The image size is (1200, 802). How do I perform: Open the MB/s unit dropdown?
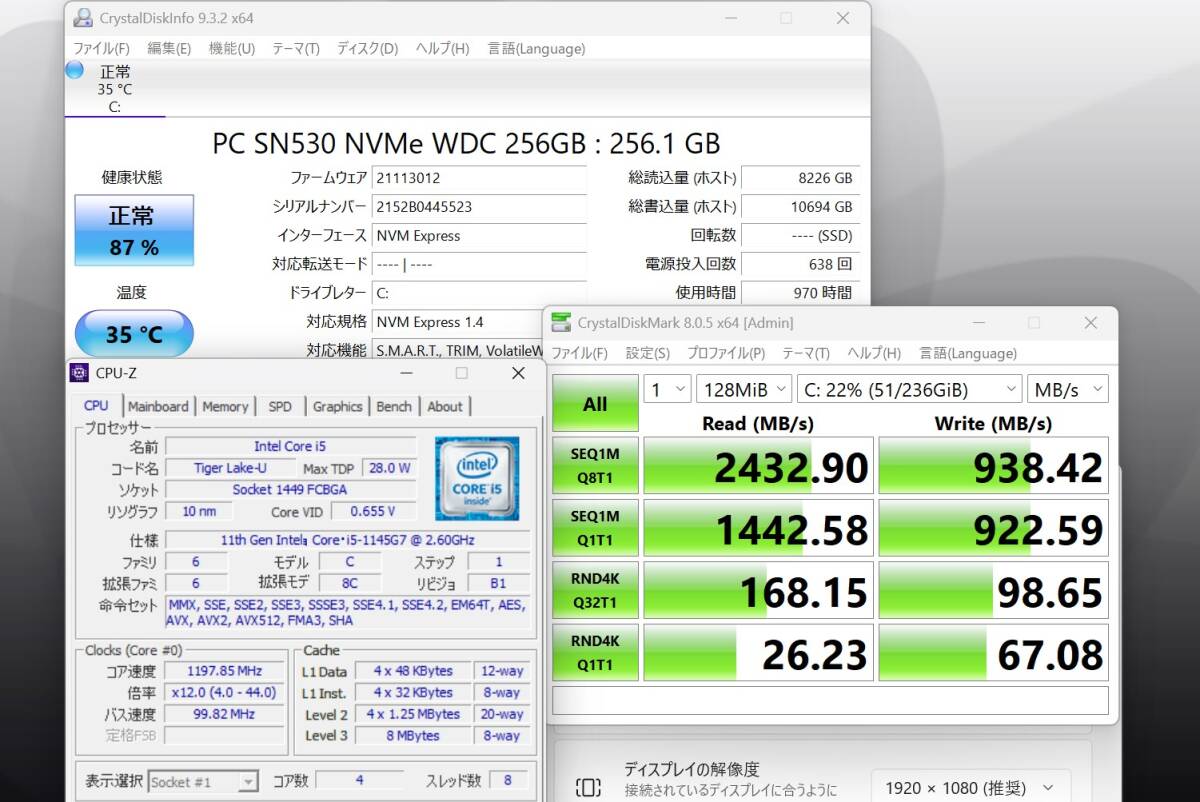coord(1068,389)
